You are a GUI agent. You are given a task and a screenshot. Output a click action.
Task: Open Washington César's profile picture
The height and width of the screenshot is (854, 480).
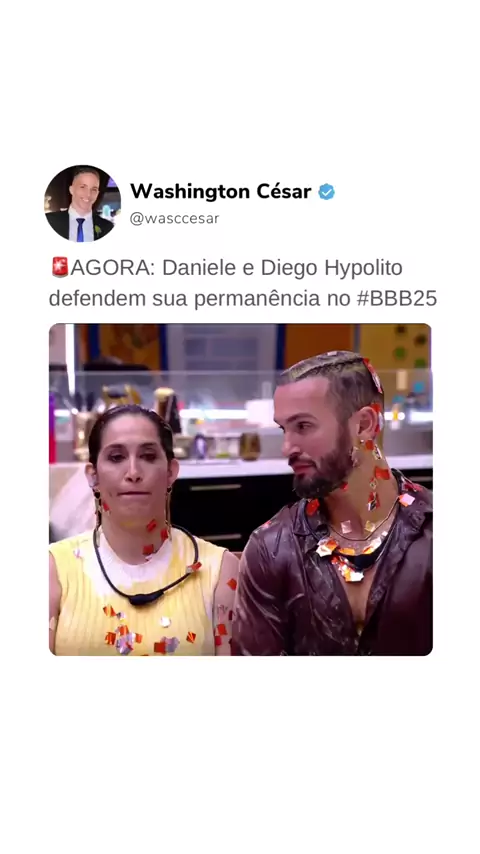[x=82, y=203]
